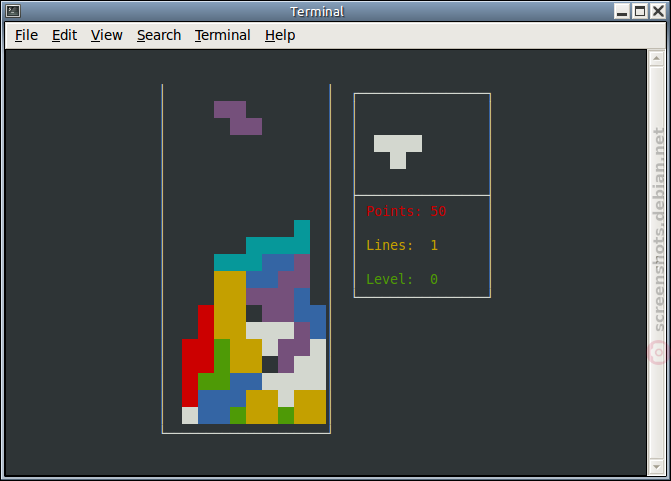Close the Terminal window
The height and width of the screenshot is (481, 671).
pos(658,11)
